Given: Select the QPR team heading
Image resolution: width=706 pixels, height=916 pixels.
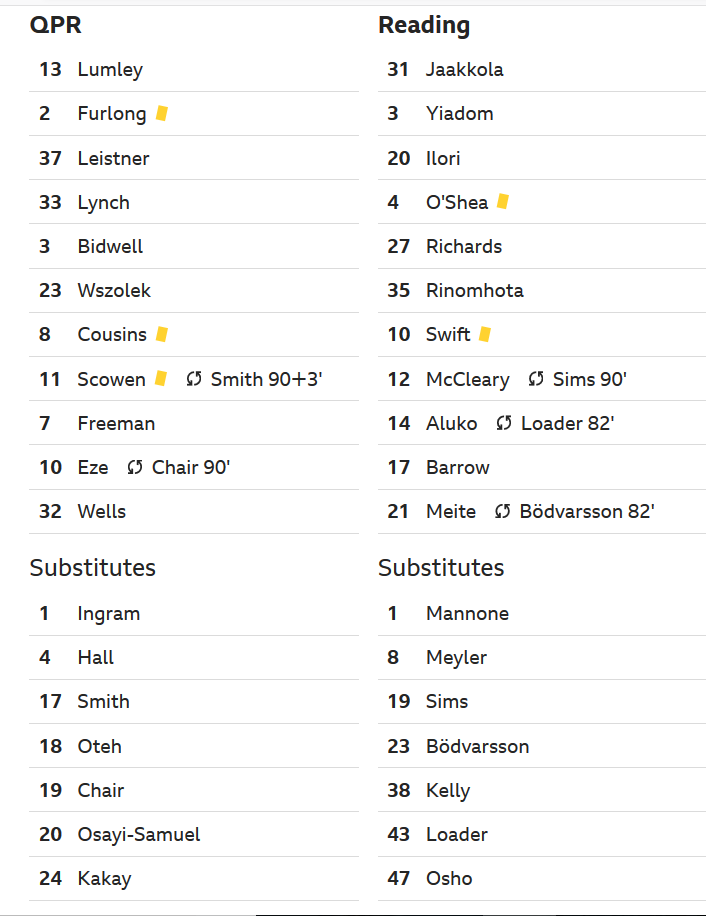Looking at the screenshot, I should tap(55, 25).
